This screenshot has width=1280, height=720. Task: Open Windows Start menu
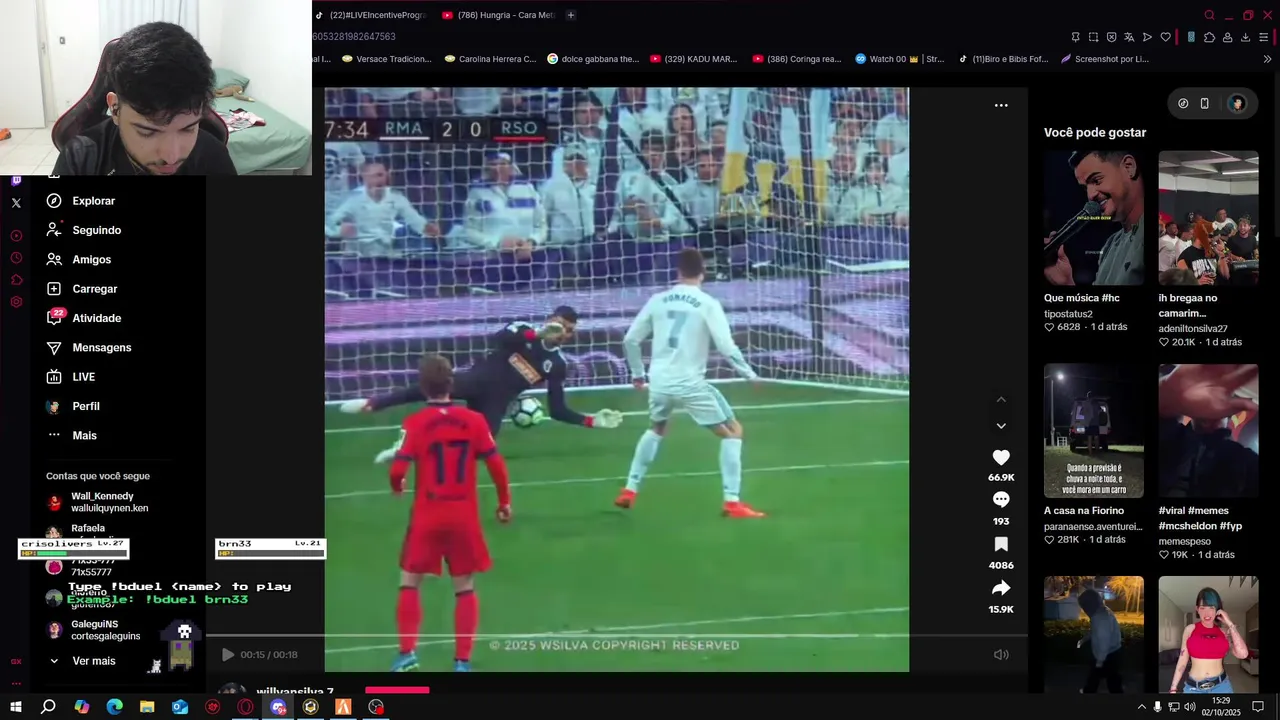coord(15,707)
